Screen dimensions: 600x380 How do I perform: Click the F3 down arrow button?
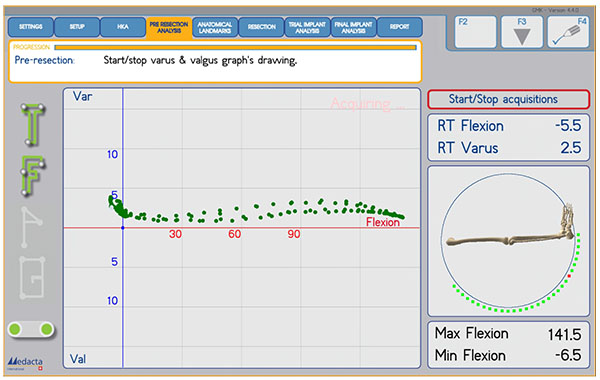[x=522, y=32]
